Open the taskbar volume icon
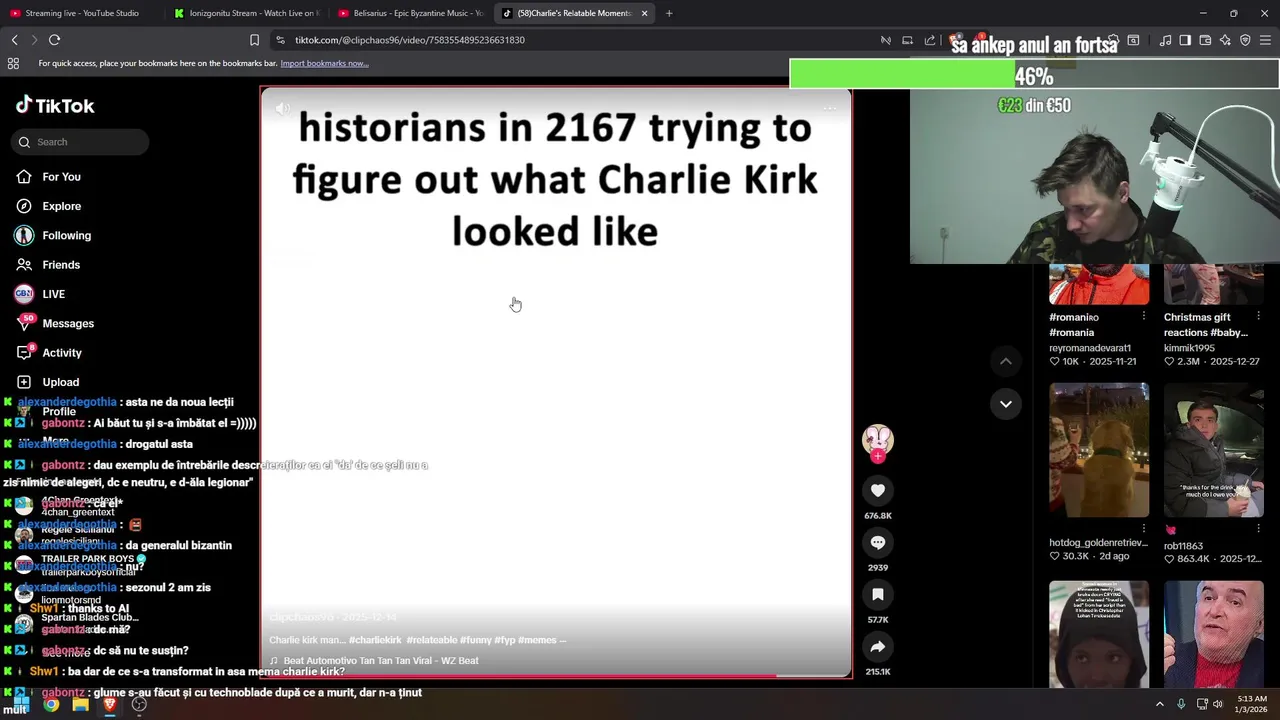 (x=1217, y=704)
